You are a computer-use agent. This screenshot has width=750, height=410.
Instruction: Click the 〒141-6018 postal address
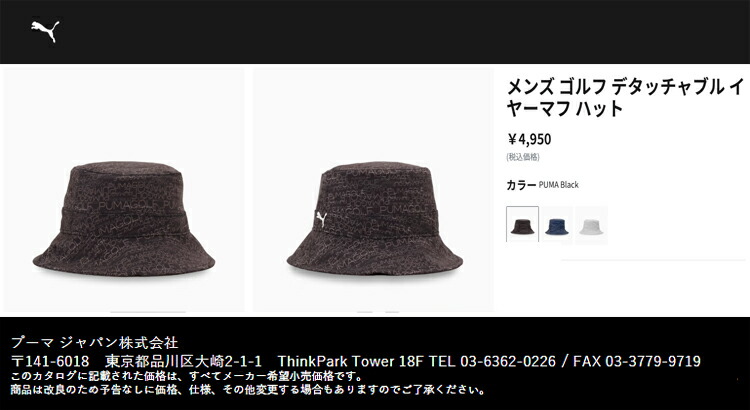50,361
